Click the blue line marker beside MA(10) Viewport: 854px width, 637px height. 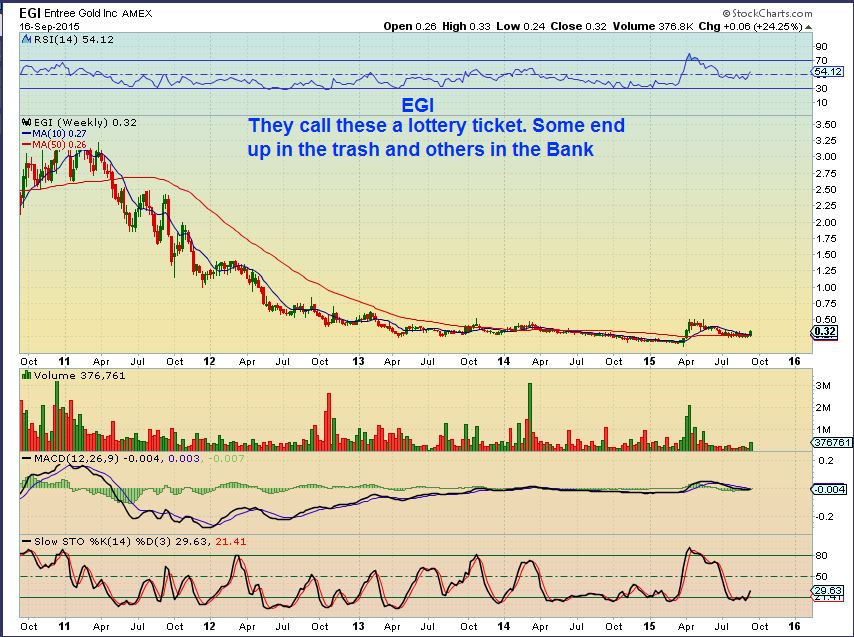click(26, 133)
